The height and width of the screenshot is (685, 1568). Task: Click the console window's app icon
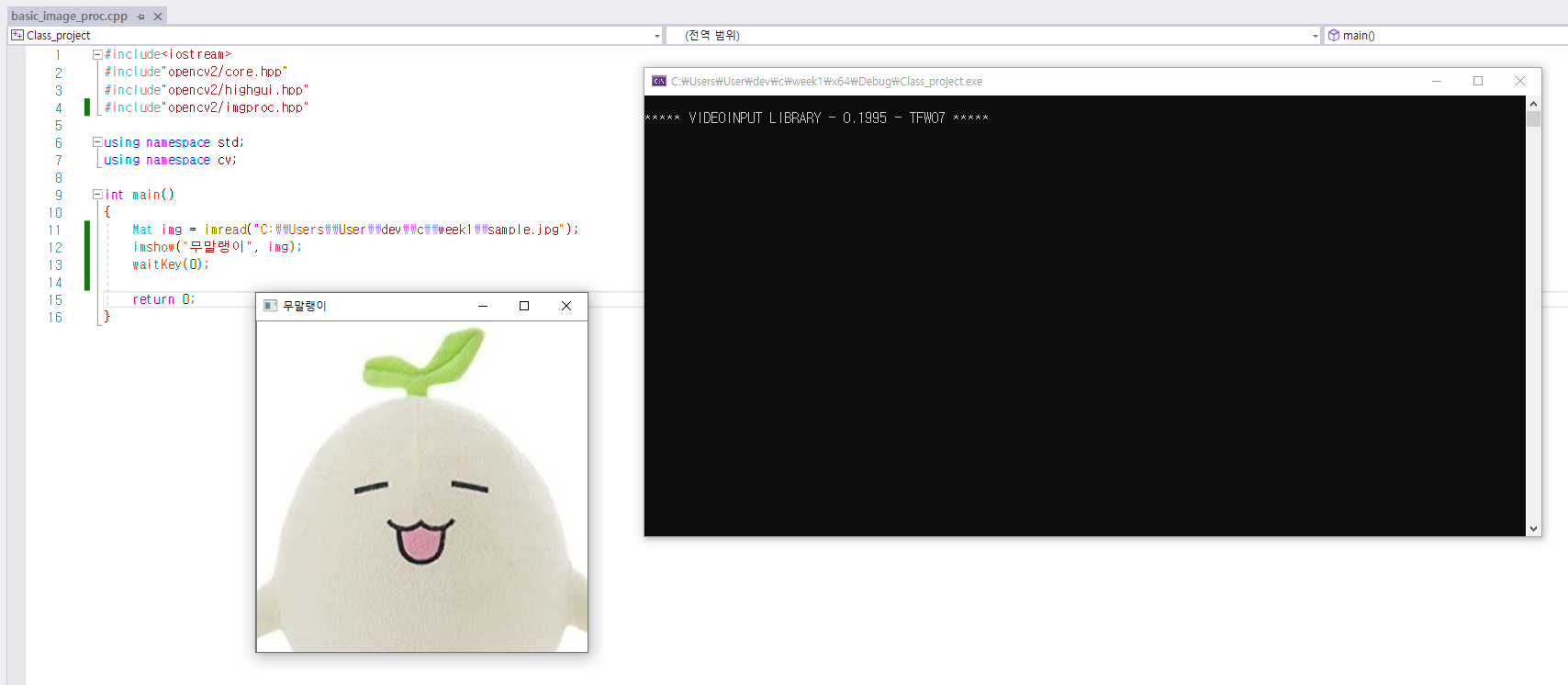[x=659, y=81]
